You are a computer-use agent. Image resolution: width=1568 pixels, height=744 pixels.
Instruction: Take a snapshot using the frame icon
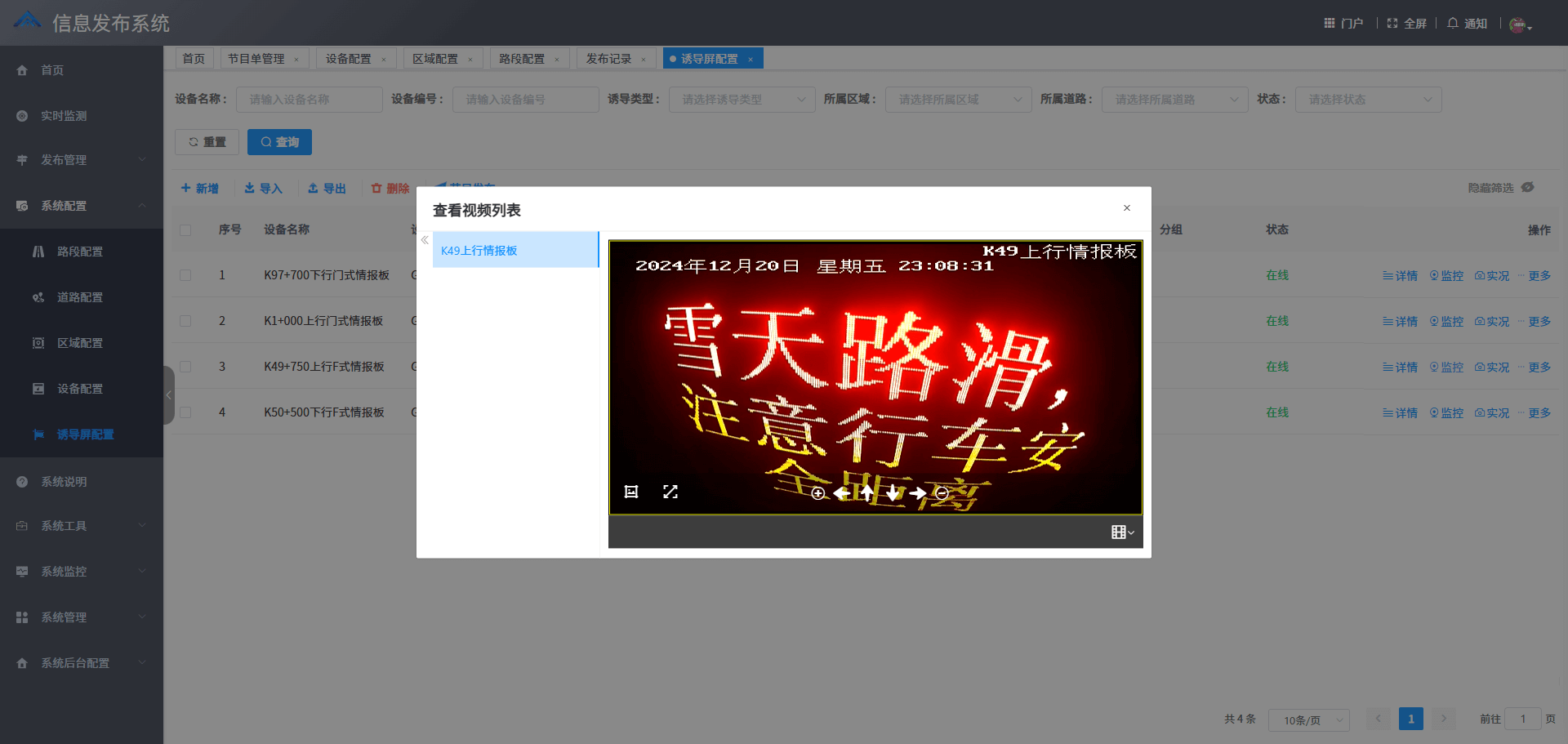(x=630, y=492)
